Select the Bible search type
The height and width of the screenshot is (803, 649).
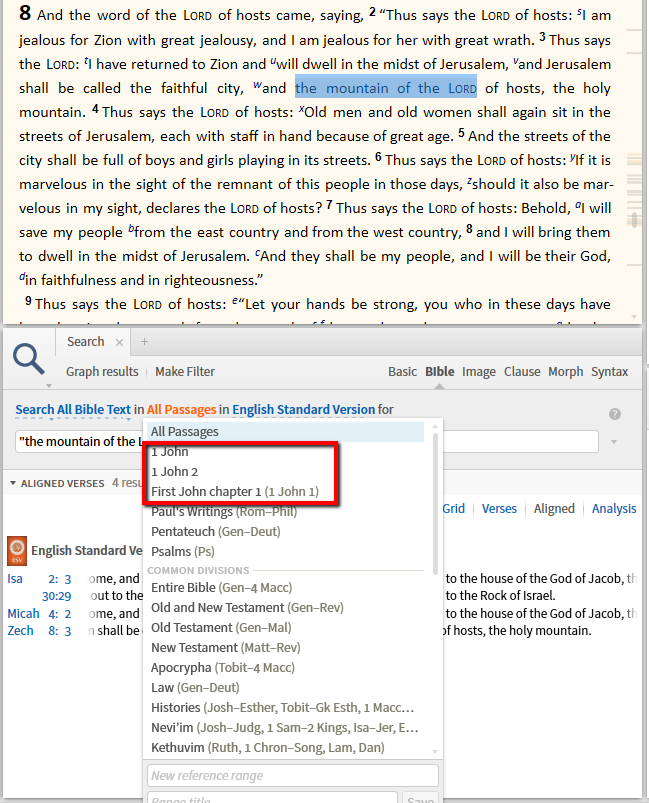(x=439, y=372)
